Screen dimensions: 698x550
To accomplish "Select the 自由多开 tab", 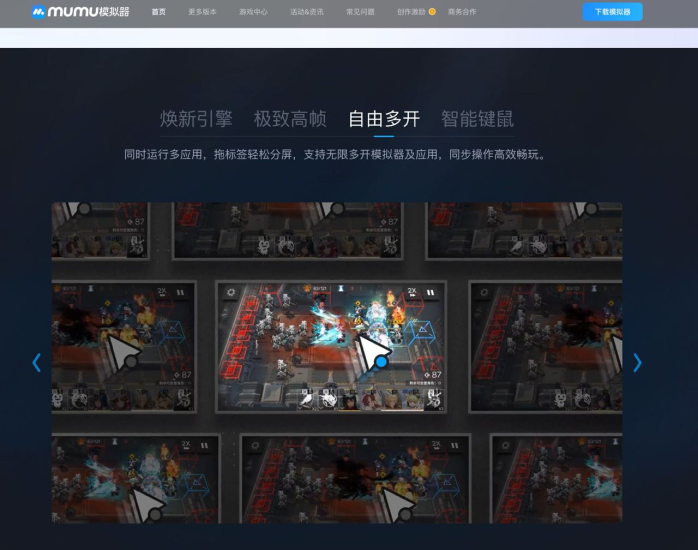I will (x=384, y=119).
